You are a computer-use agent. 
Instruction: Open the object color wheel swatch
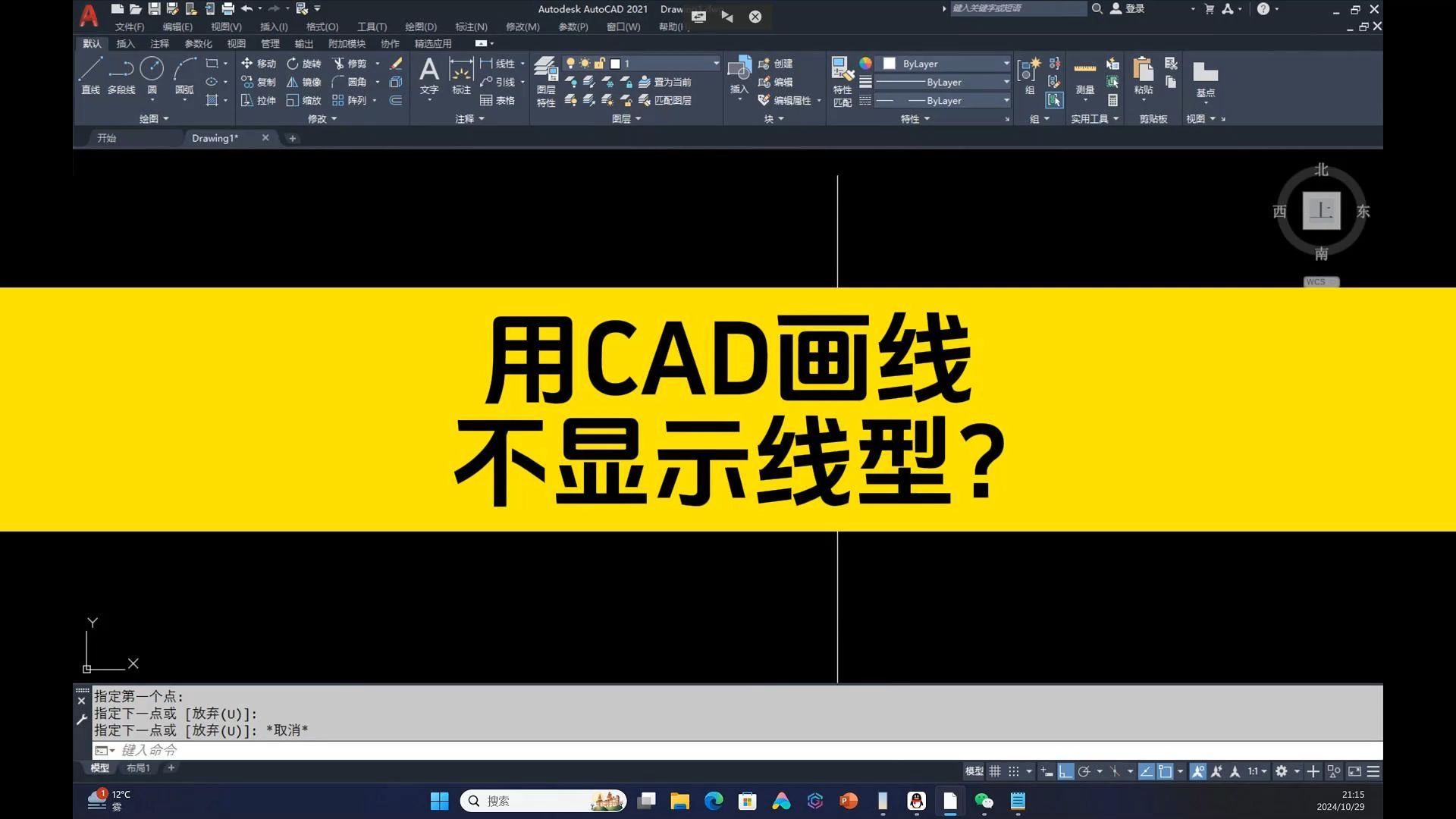(x=865, y=64)
